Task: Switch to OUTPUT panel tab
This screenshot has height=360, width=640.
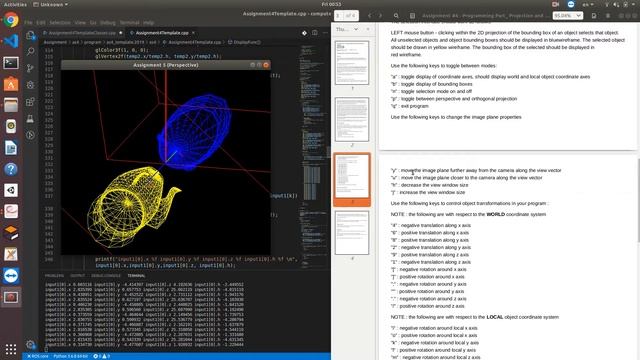Action: 78,276
